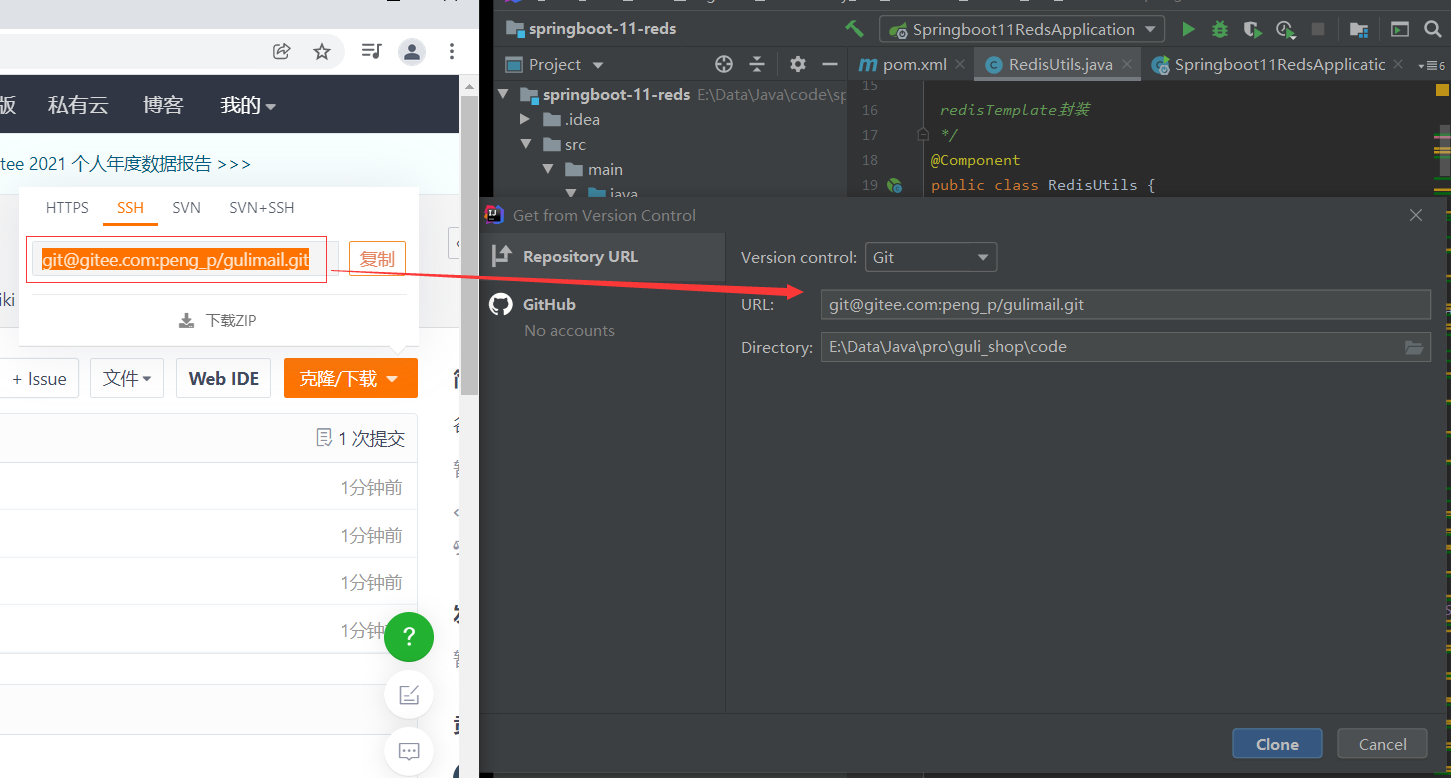Open the 文件 dropdown button
The image size is (1451, 778).
click(127, 378)
